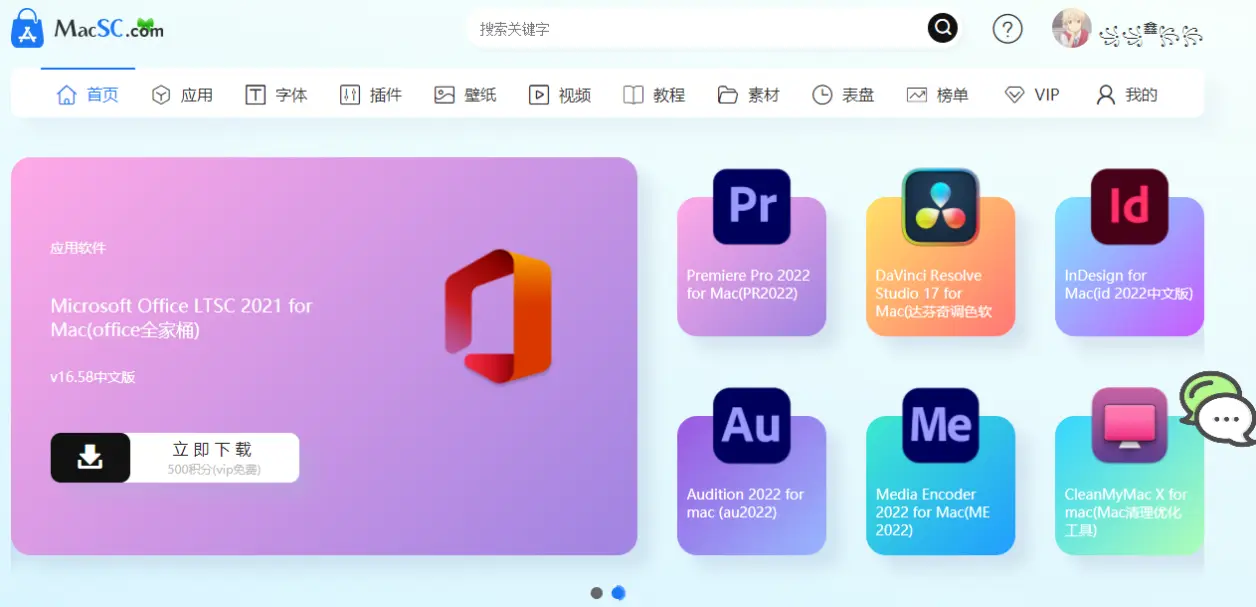
Task: Go to the 首页 tab
Action: (x=102, y=95)
